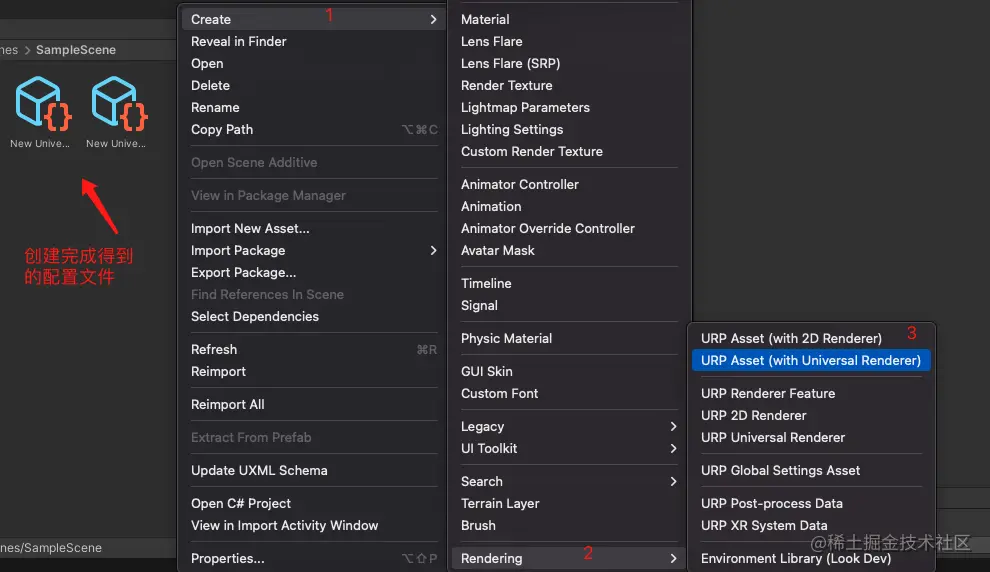Screen dimensions: 990x572
Task: Expand the Import Package submenu
Action: (314, 251)
